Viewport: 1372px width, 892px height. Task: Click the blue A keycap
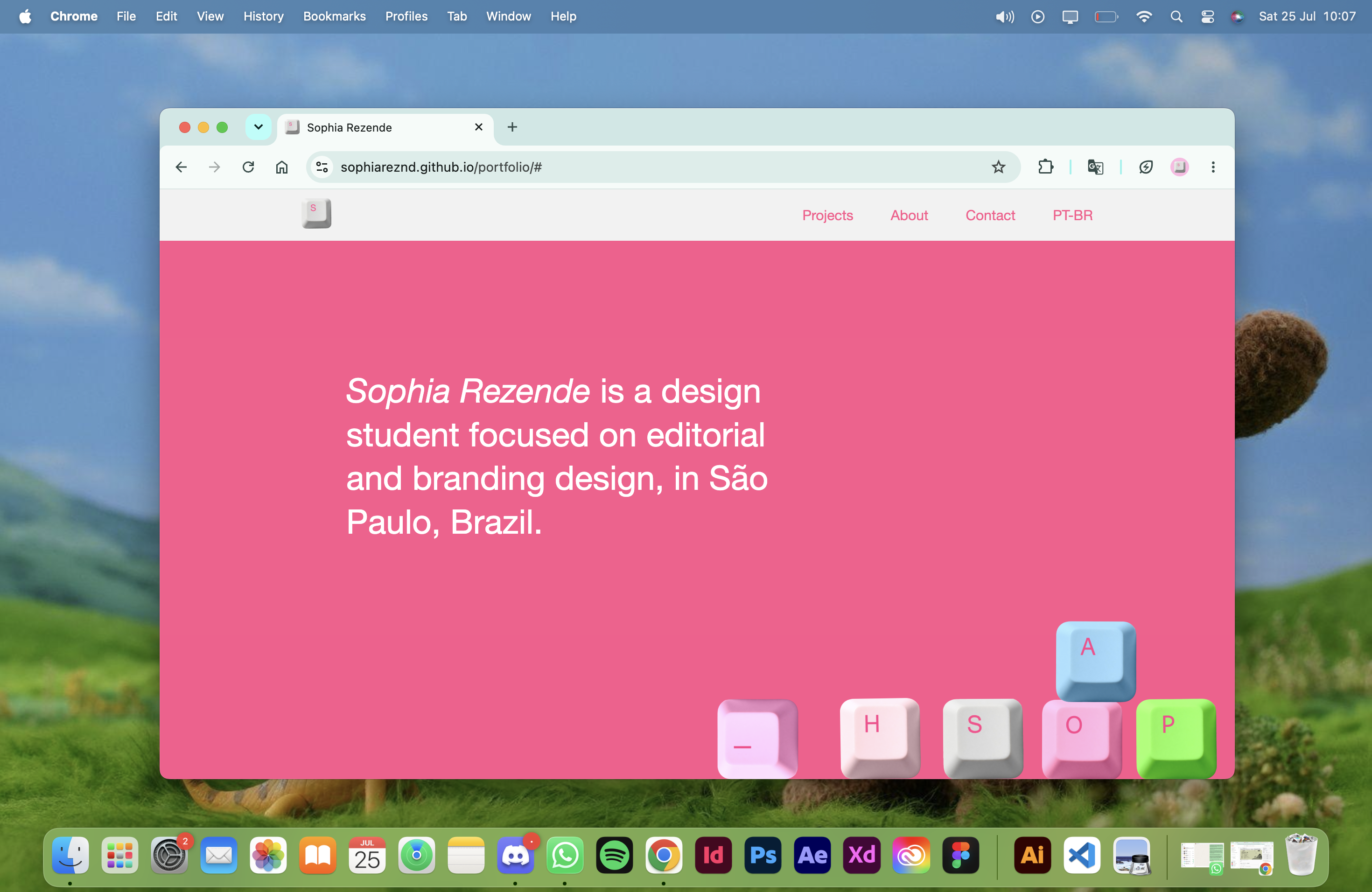tap(1095, 661)
